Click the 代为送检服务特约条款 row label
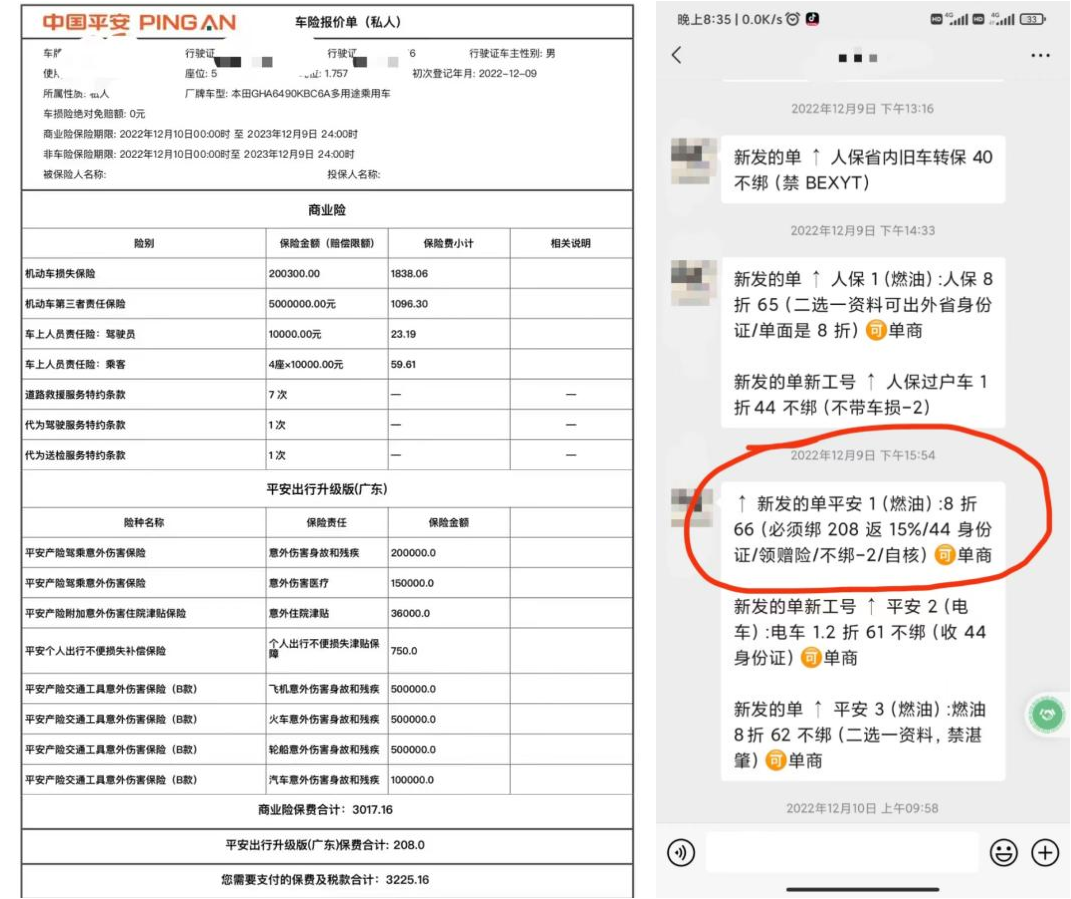Viewport: 1071px width, 899px height. (x=75, y=455)
